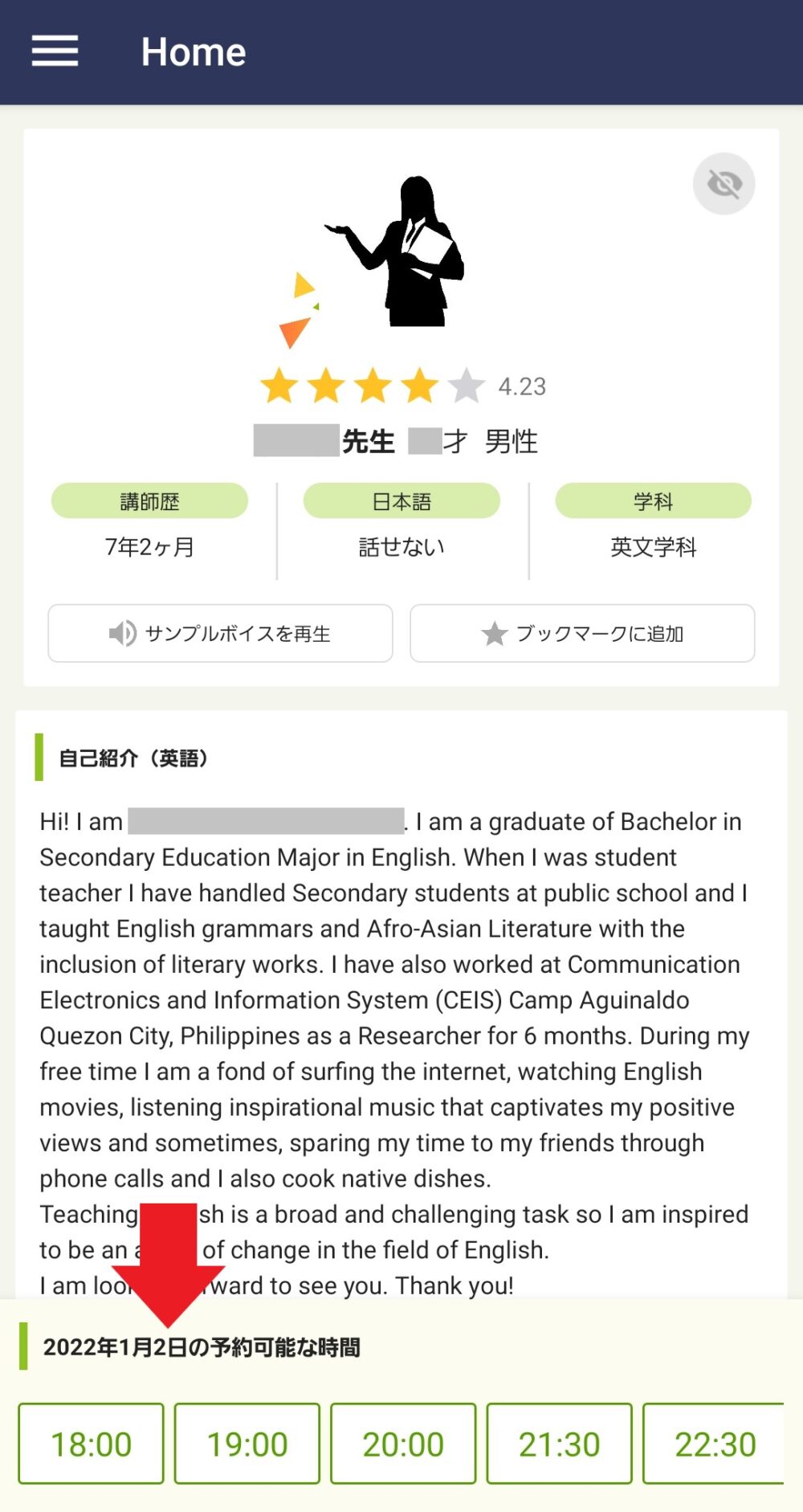Viewport: 803px width, 1512px height.
Task: Pick the 21:30 reservation time
Action: pyautogui.click(x=559, y=1444)
